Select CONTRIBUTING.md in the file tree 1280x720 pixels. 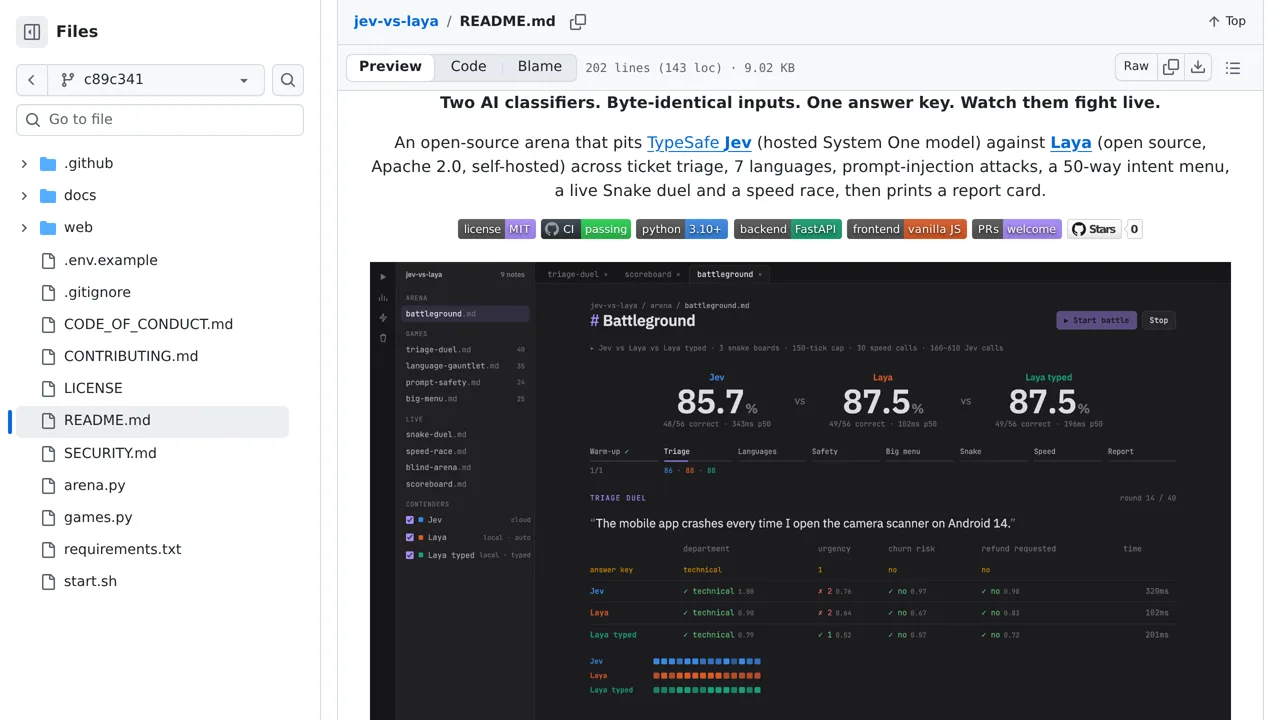[x=131, y=356]
